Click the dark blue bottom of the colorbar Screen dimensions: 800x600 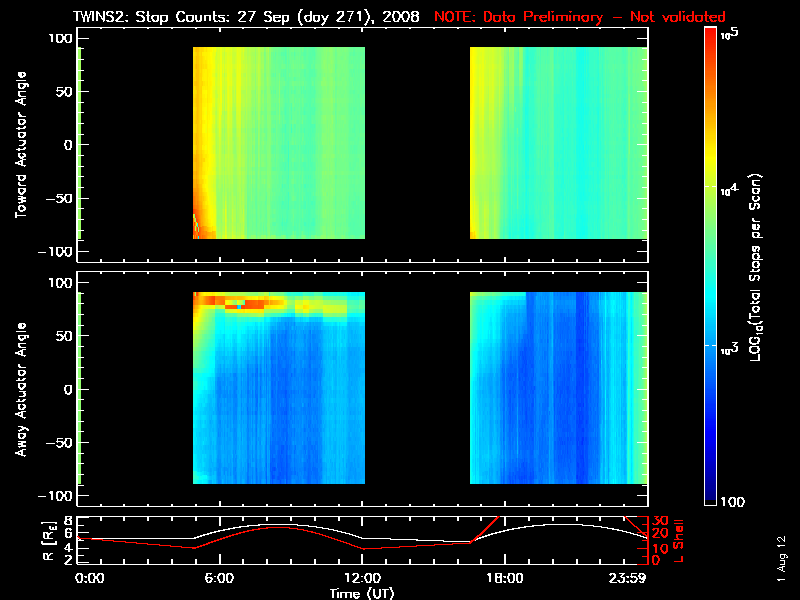point(711,495)
